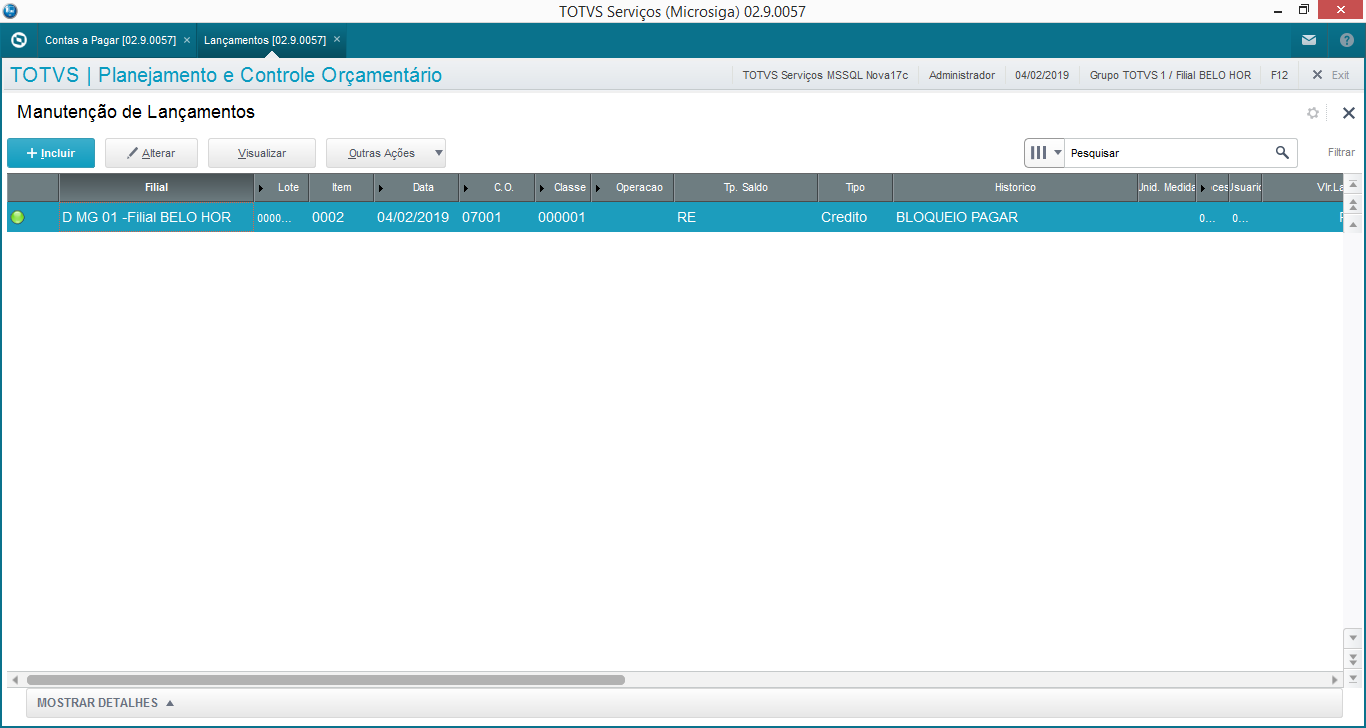Open the browse settings gear icon

point(1313,113)
